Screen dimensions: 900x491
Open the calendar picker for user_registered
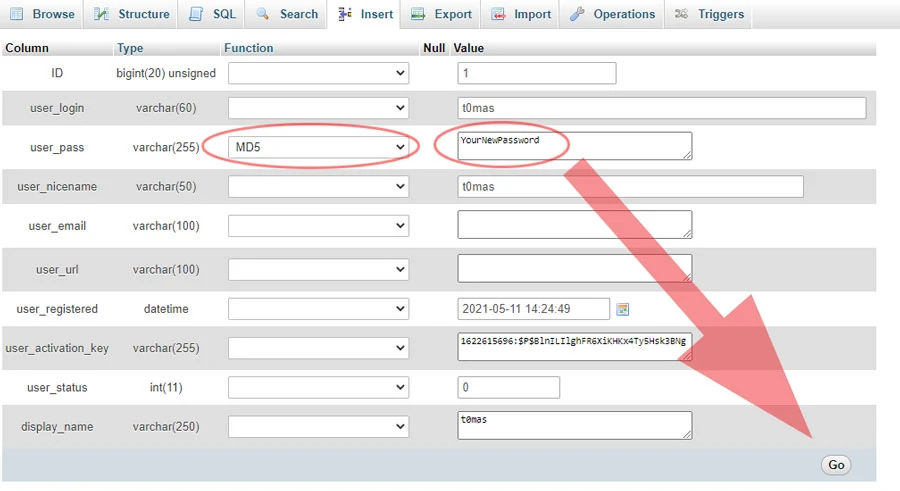pos(623,310)
